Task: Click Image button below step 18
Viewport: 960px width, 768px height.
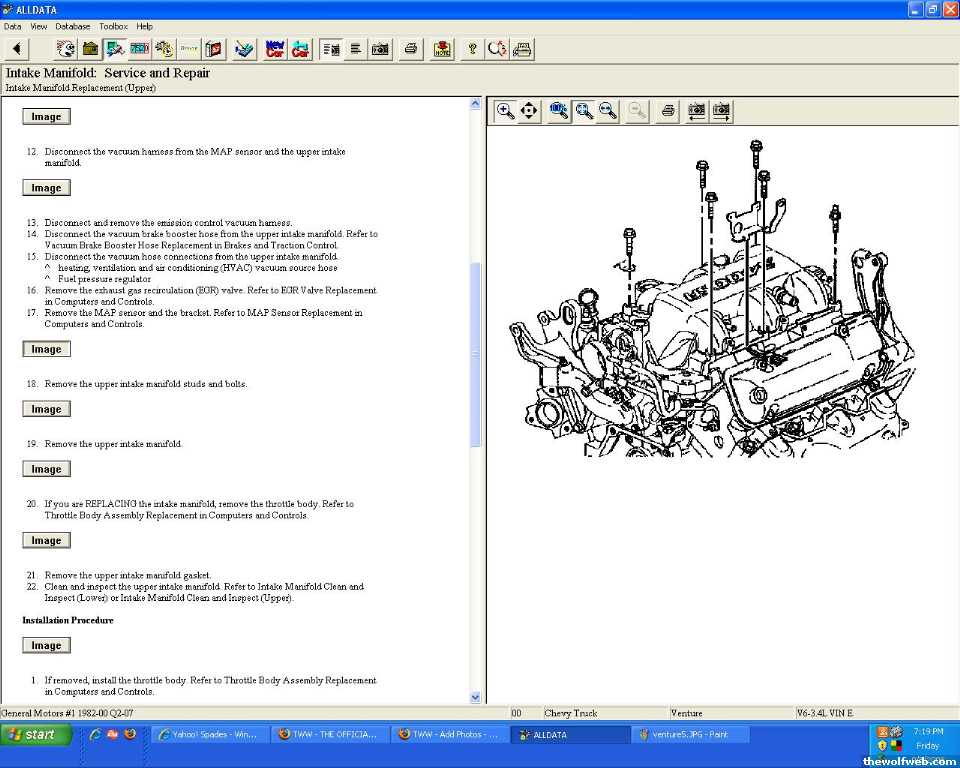Action: click(46, 409)
